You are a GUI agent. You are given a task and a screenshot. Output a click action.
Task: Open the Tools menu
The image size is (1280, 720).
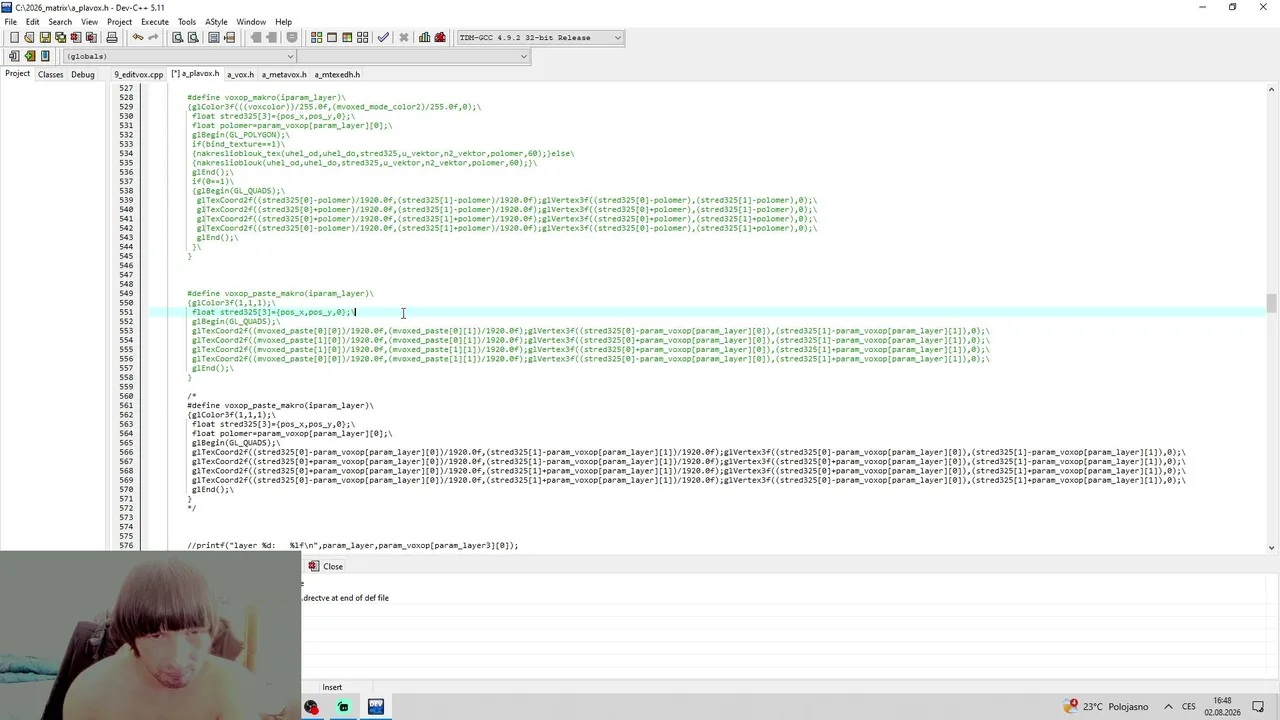[x=187, y=21]
